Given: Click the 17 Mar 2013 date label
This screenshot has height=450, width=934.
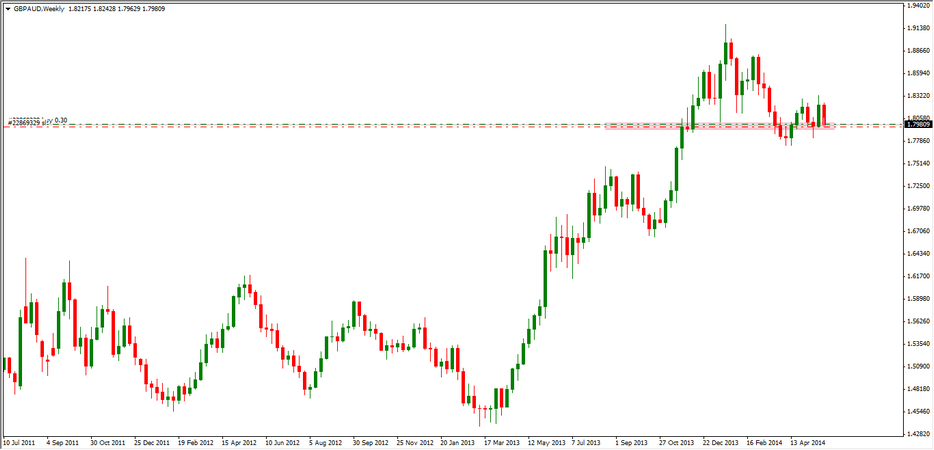Looking at the screenshot, I should click(499, 442).
